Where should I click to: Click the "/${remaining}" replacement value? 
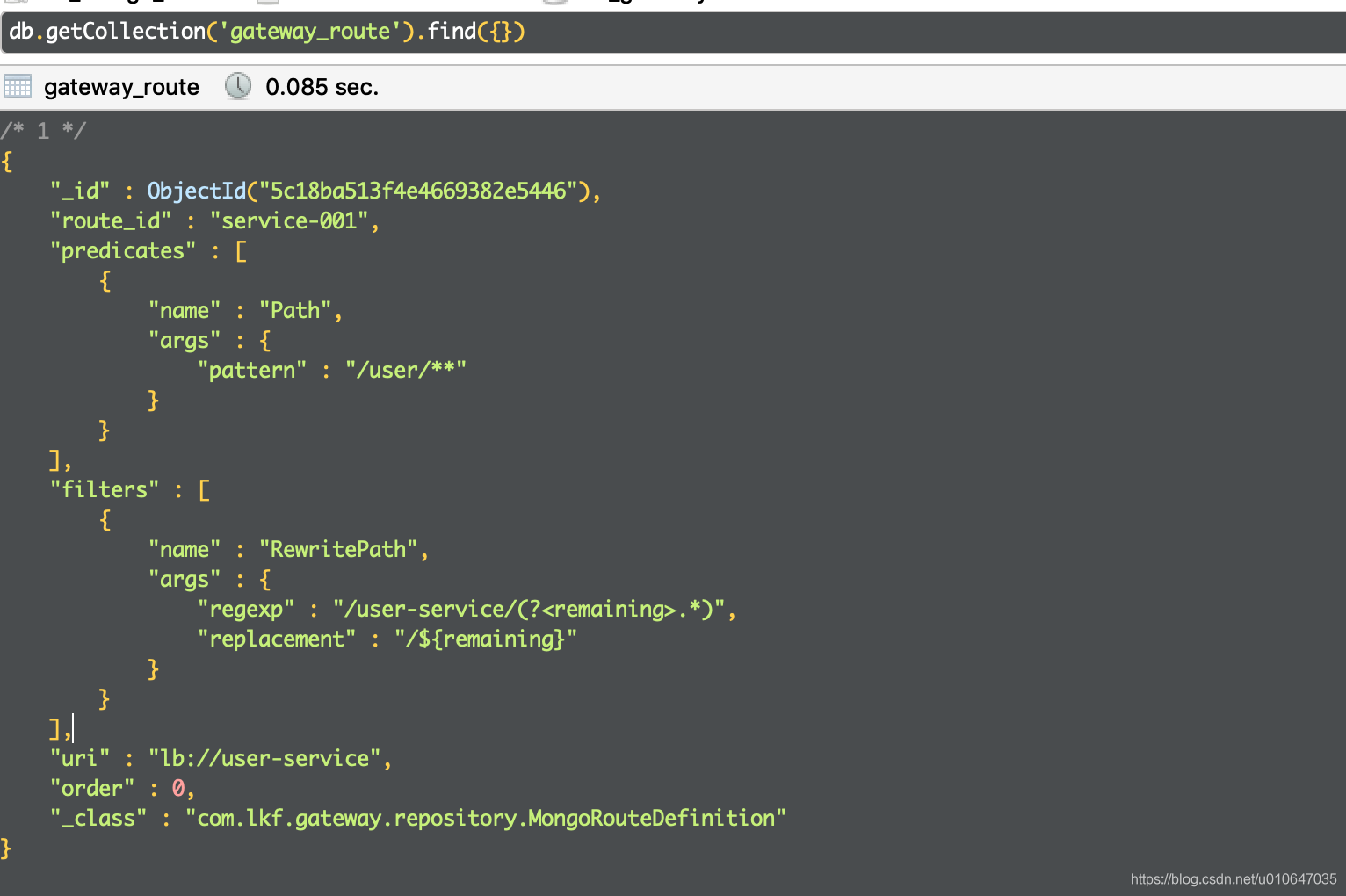click(x=486, y=639)
